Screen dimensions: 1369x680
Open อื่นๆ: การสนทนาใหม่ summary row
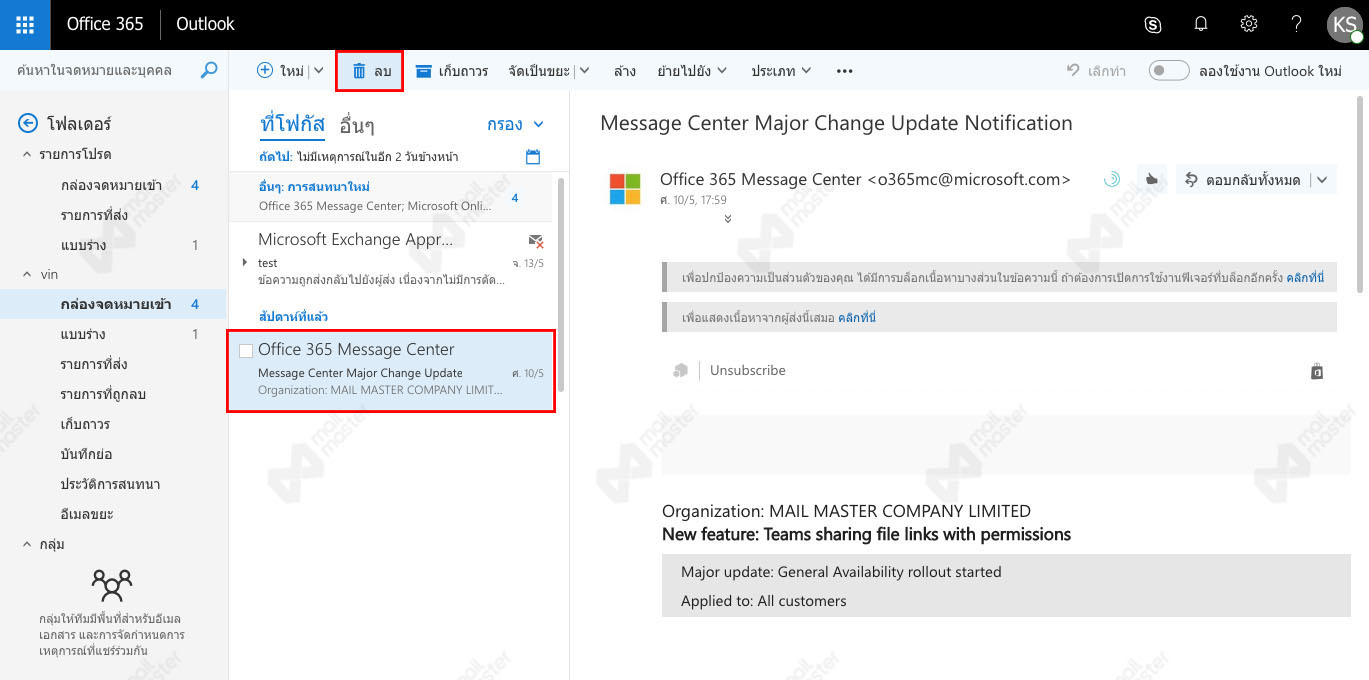(390, 197)
